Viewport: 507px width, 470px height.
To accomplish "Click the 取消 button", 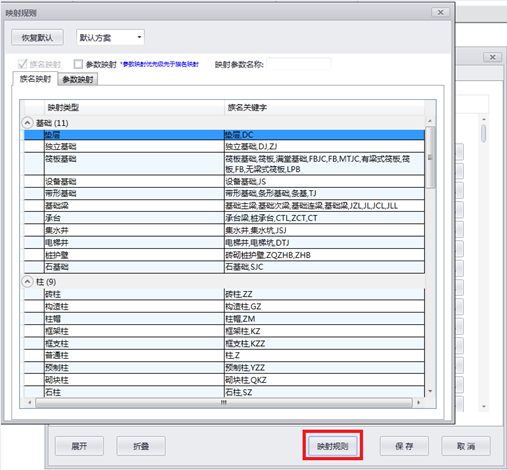I will [466, 446].
